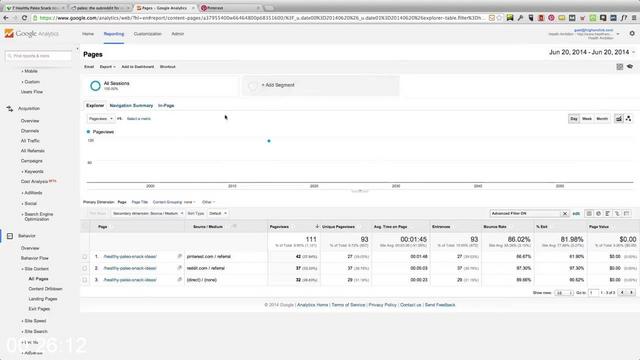The width and height of the screenshot is (640, 360).
Task: Open the account settings gear icon
Action: point(632,33)
